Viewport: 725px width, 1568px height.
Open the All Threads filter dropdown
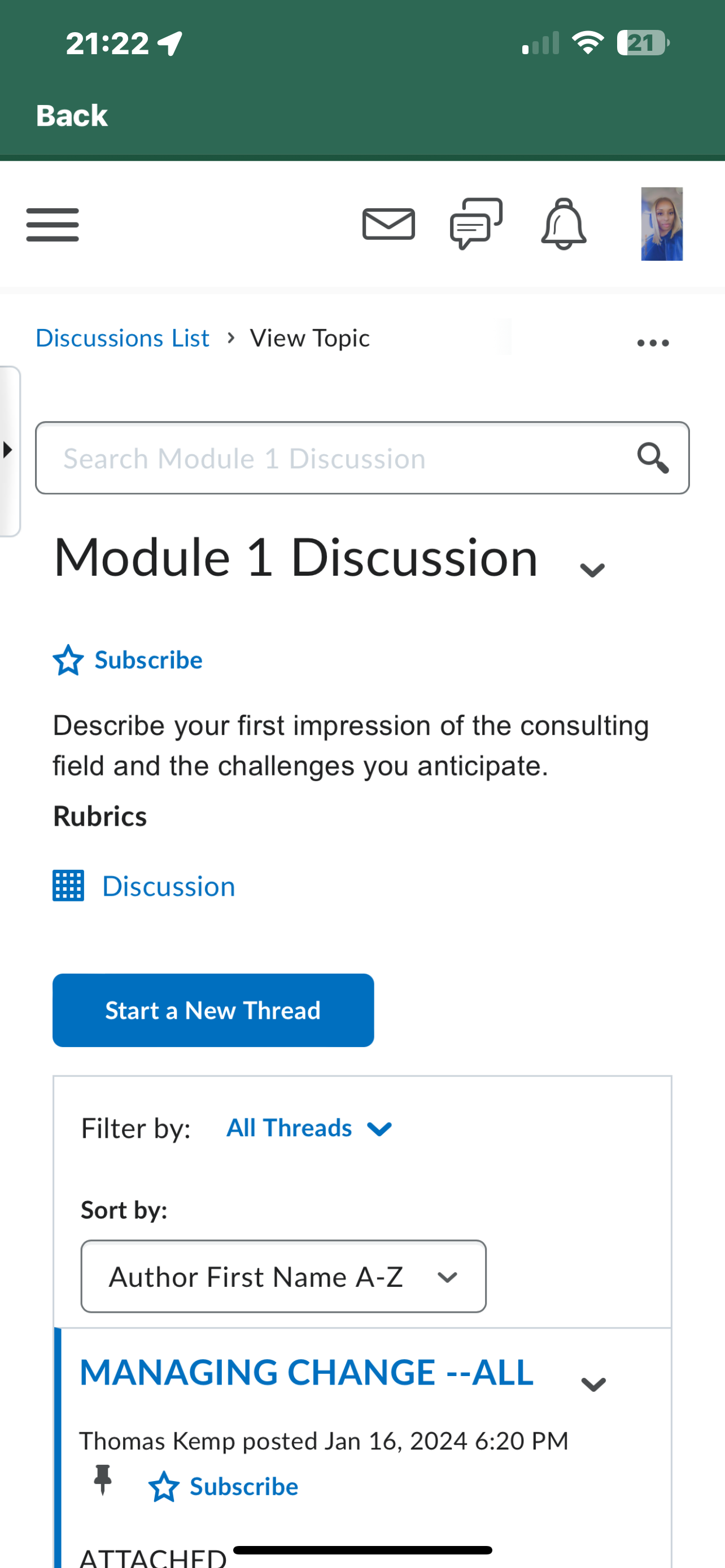[x=309, y=1128]
